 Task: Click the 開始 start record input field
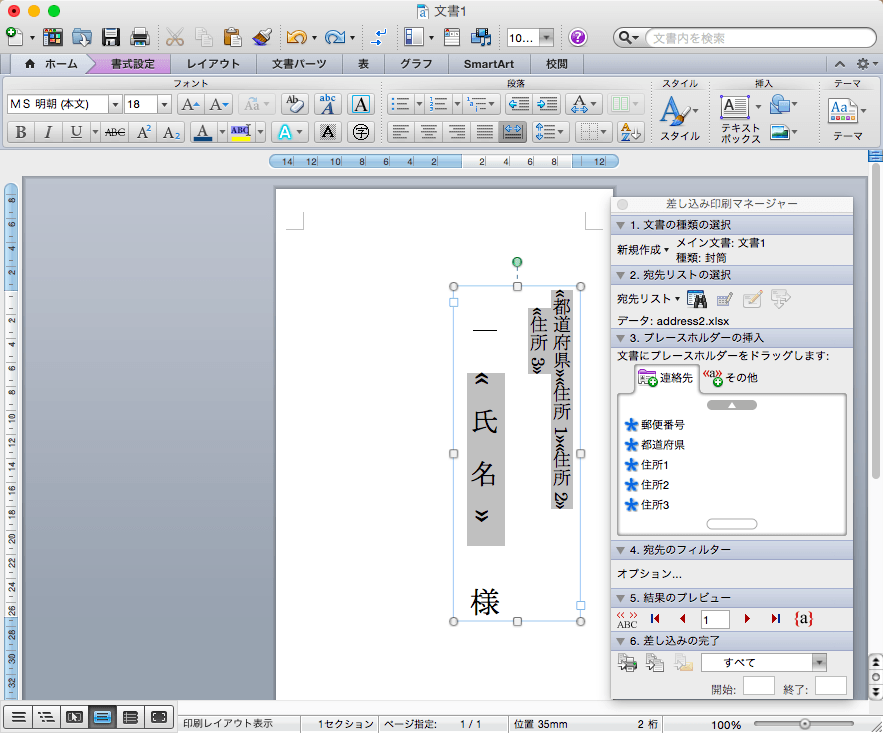758,686
